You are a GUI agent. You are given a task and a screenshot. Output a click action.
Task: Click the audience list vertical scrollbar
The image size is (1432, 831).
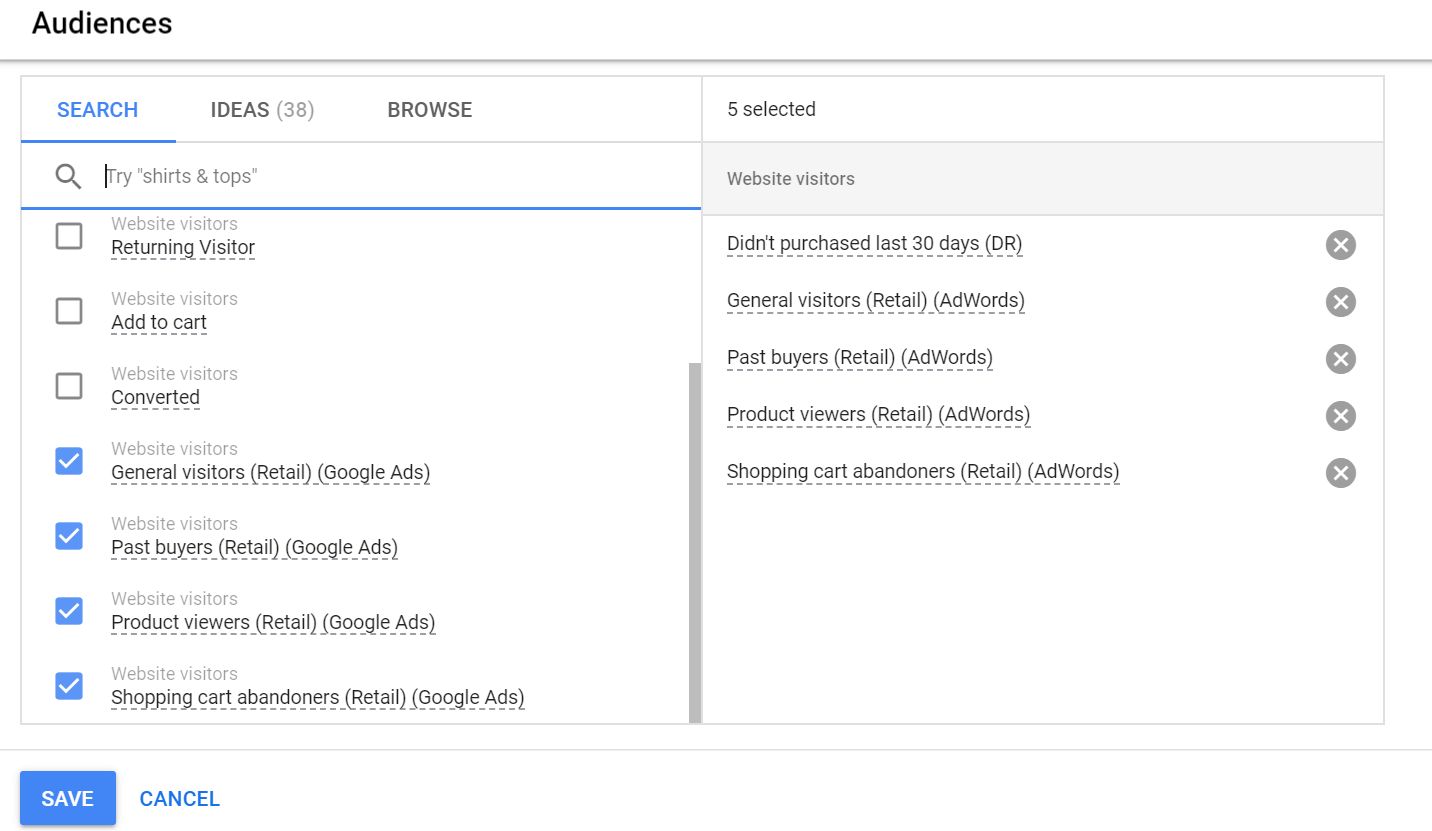pos(695,540)
